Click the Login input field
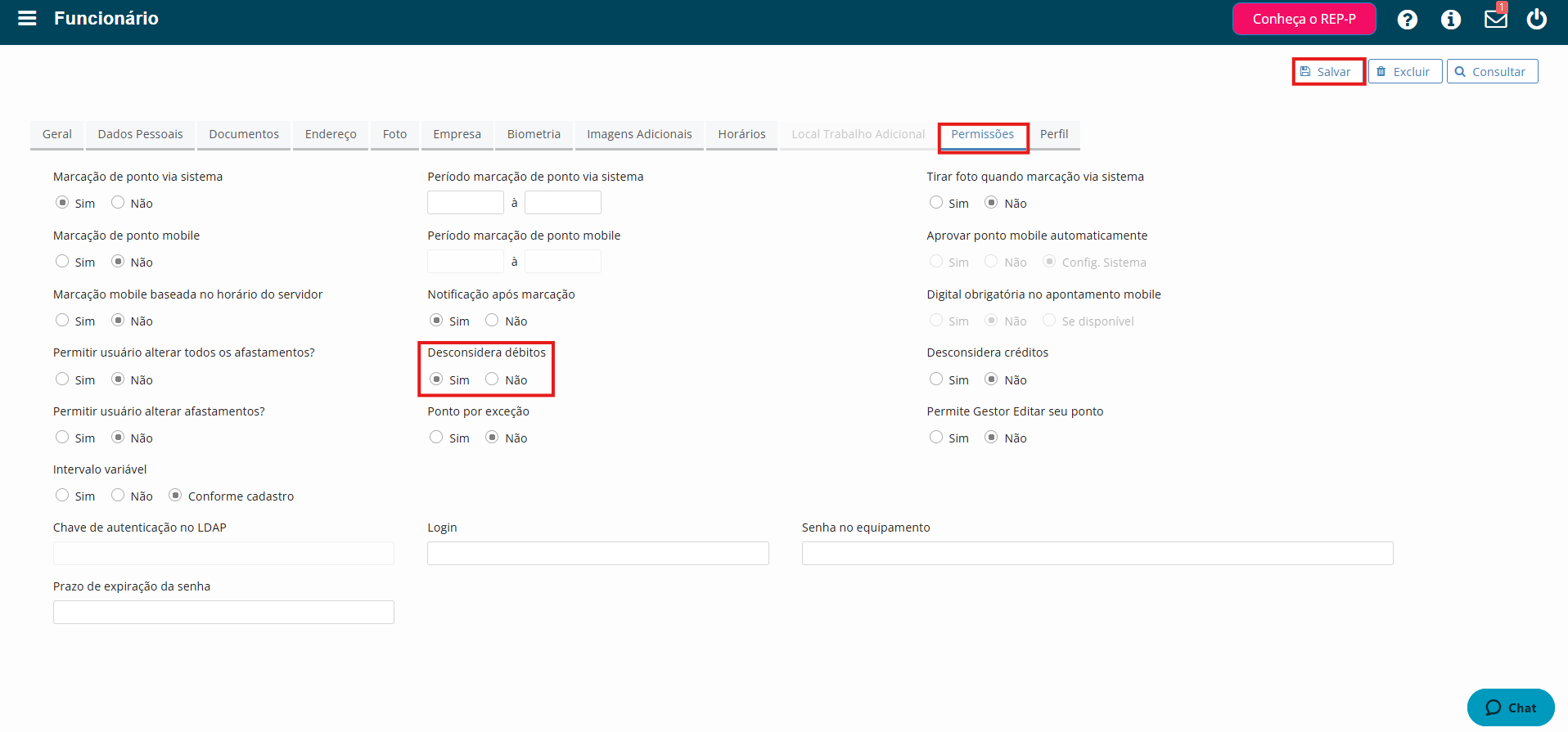1568x732 pixels. point(598,553)
